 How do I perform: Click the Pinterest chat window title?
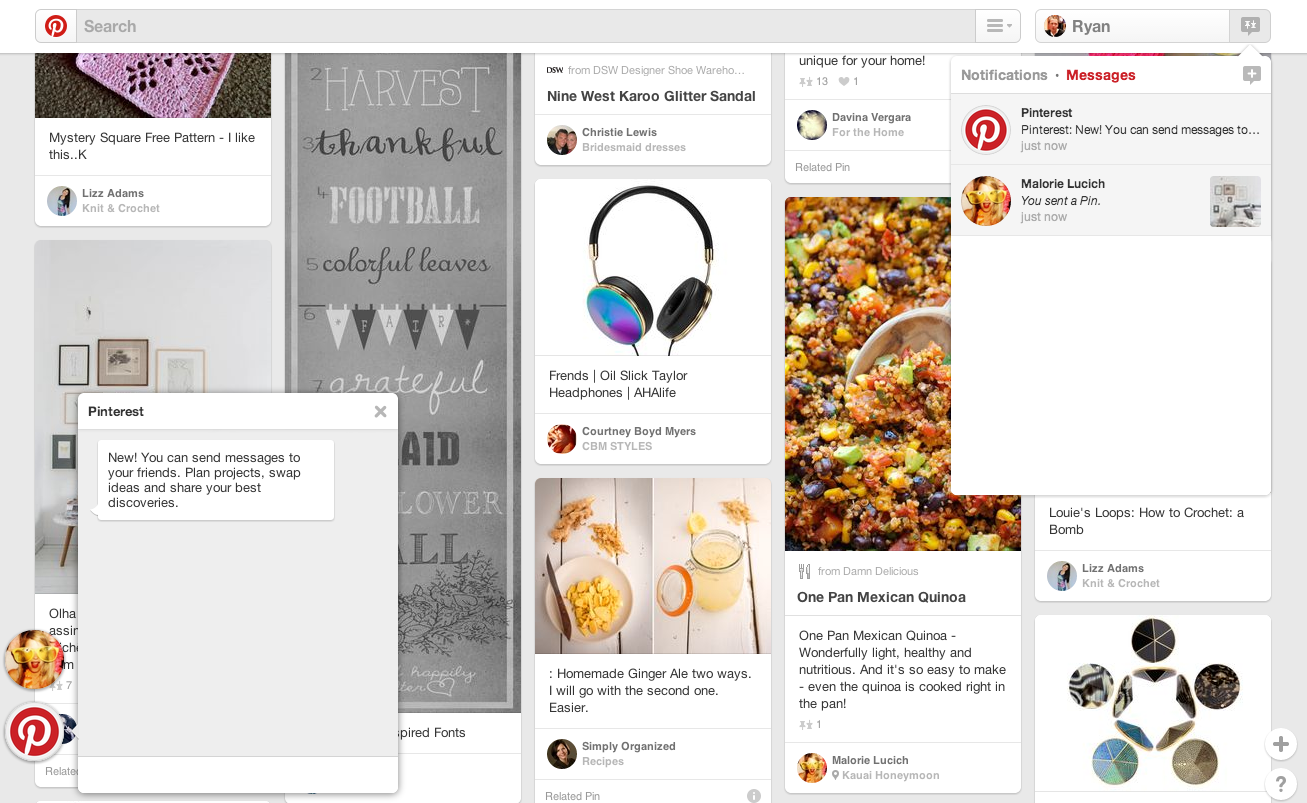[x=116, y=411]
